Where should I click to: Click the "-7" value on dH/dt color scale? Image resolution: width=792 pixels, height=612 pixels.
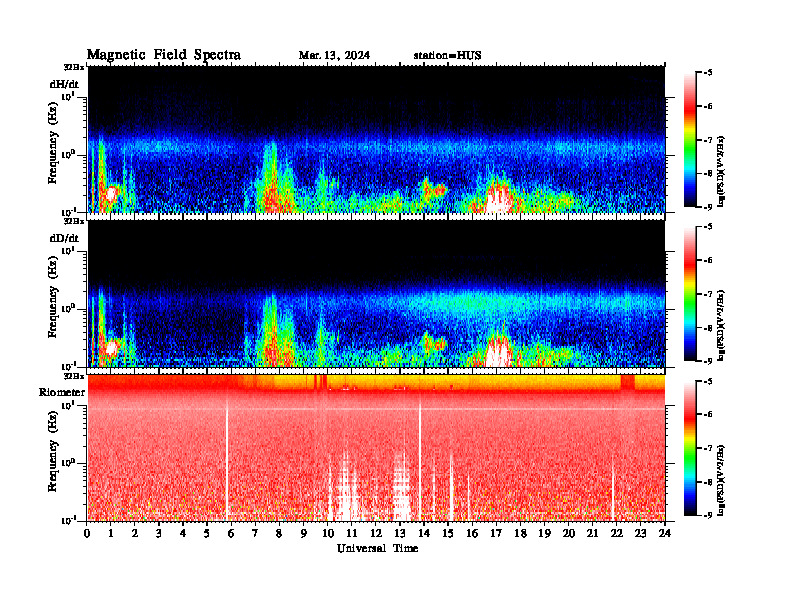coord(708,140)
